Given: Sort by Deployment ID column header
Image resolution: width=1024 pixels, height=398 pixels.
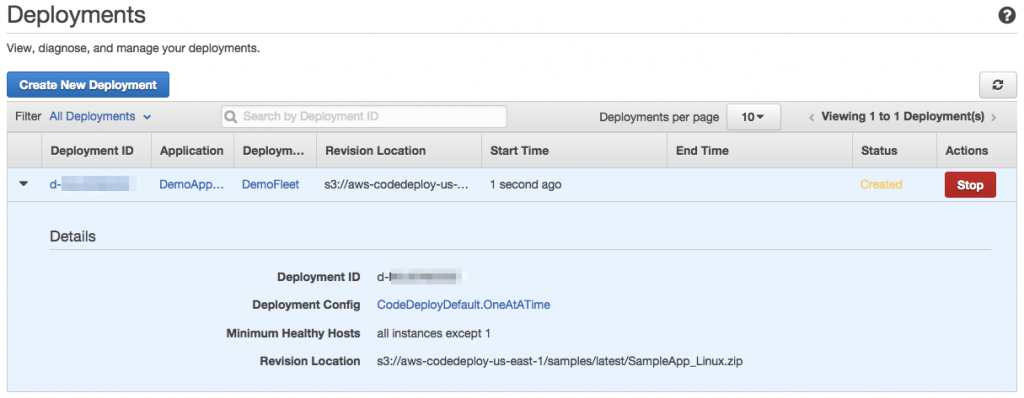Looking at the screenshot, I should [92, 151].
